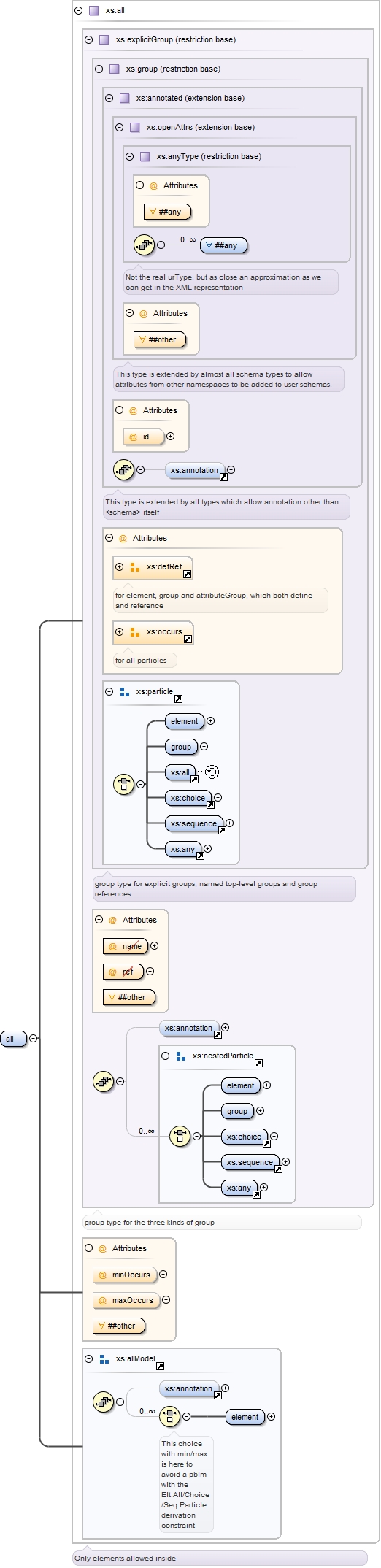This screenshot has height=1568, width=381.
Task: Click the xs:defRef attribute group icon
Action: click(134, 566)
